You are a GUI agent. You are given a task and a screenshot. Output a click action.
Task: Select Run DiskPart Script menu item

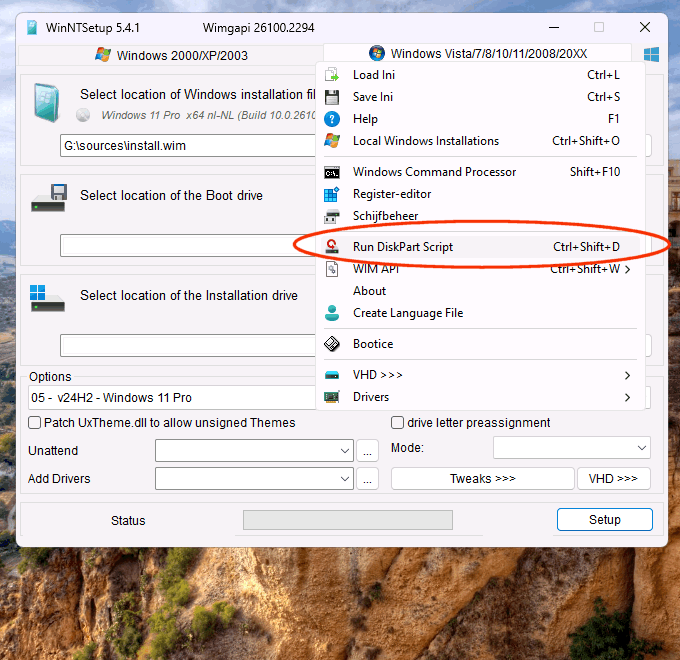[481, 247]
